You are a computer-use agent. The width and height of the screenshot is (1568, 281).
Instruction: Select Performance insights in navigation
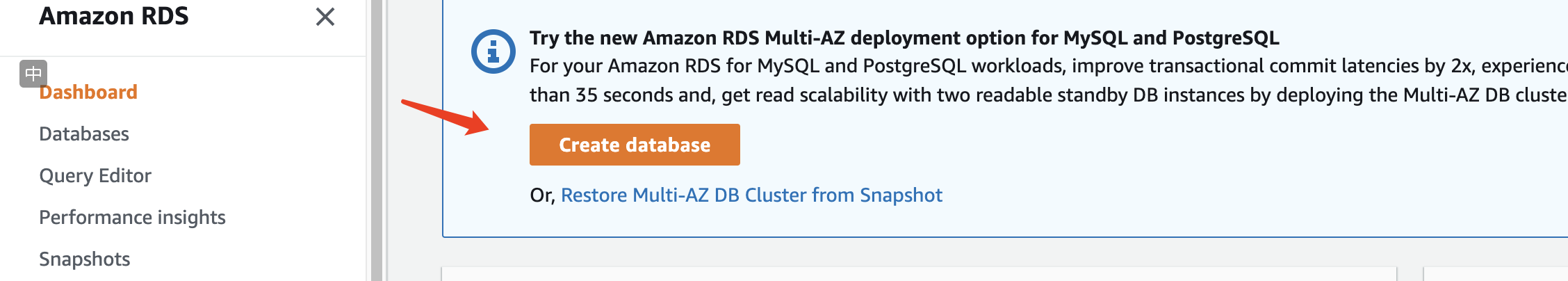coord(132,218)
